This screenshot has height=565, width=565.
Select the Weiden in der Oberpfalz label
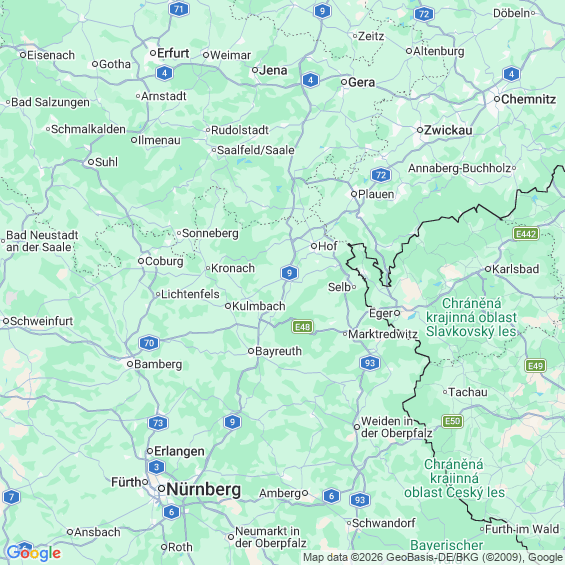point(396,427)
